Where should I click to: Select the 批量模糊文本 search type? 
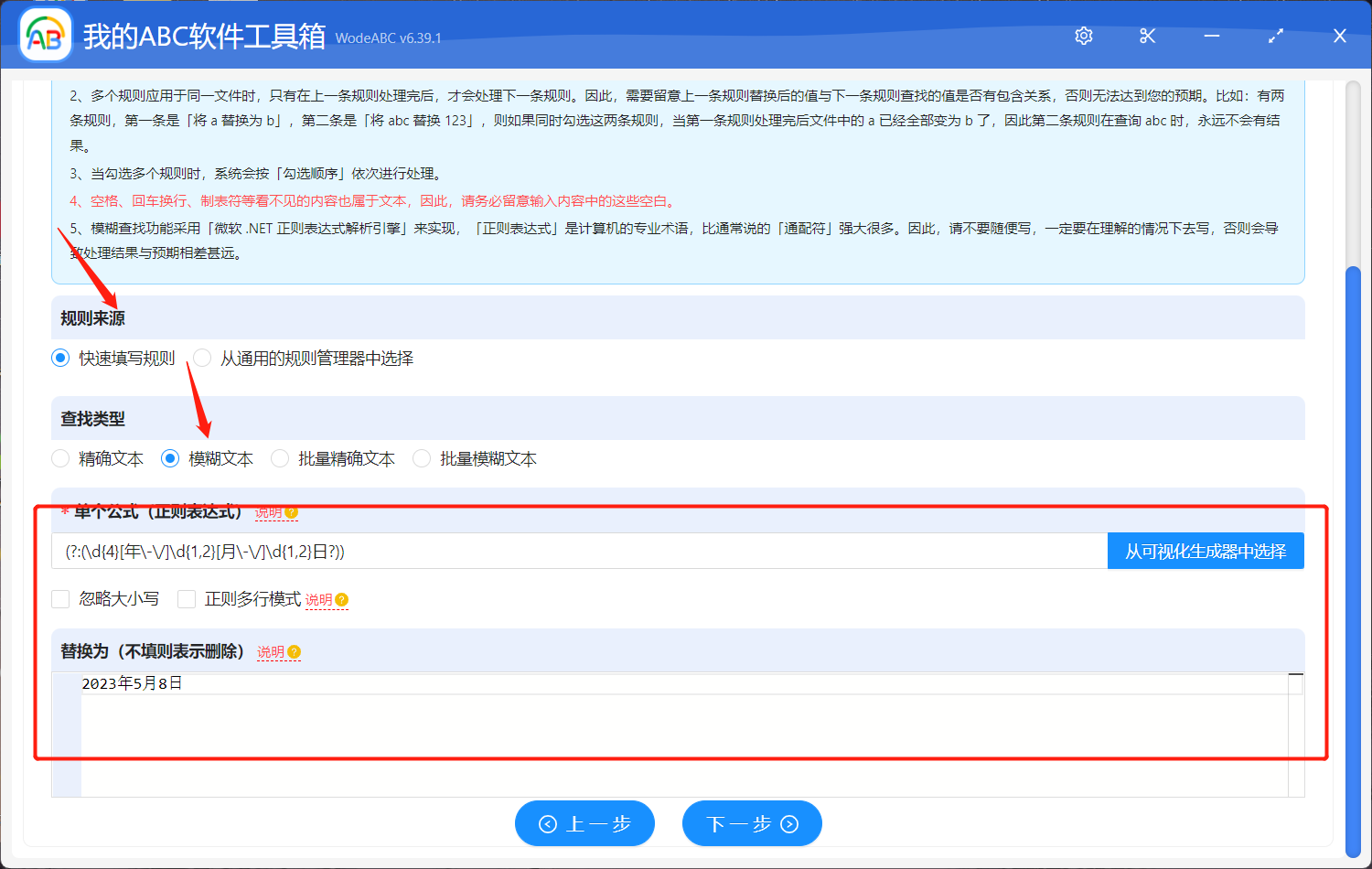point(421,458)
